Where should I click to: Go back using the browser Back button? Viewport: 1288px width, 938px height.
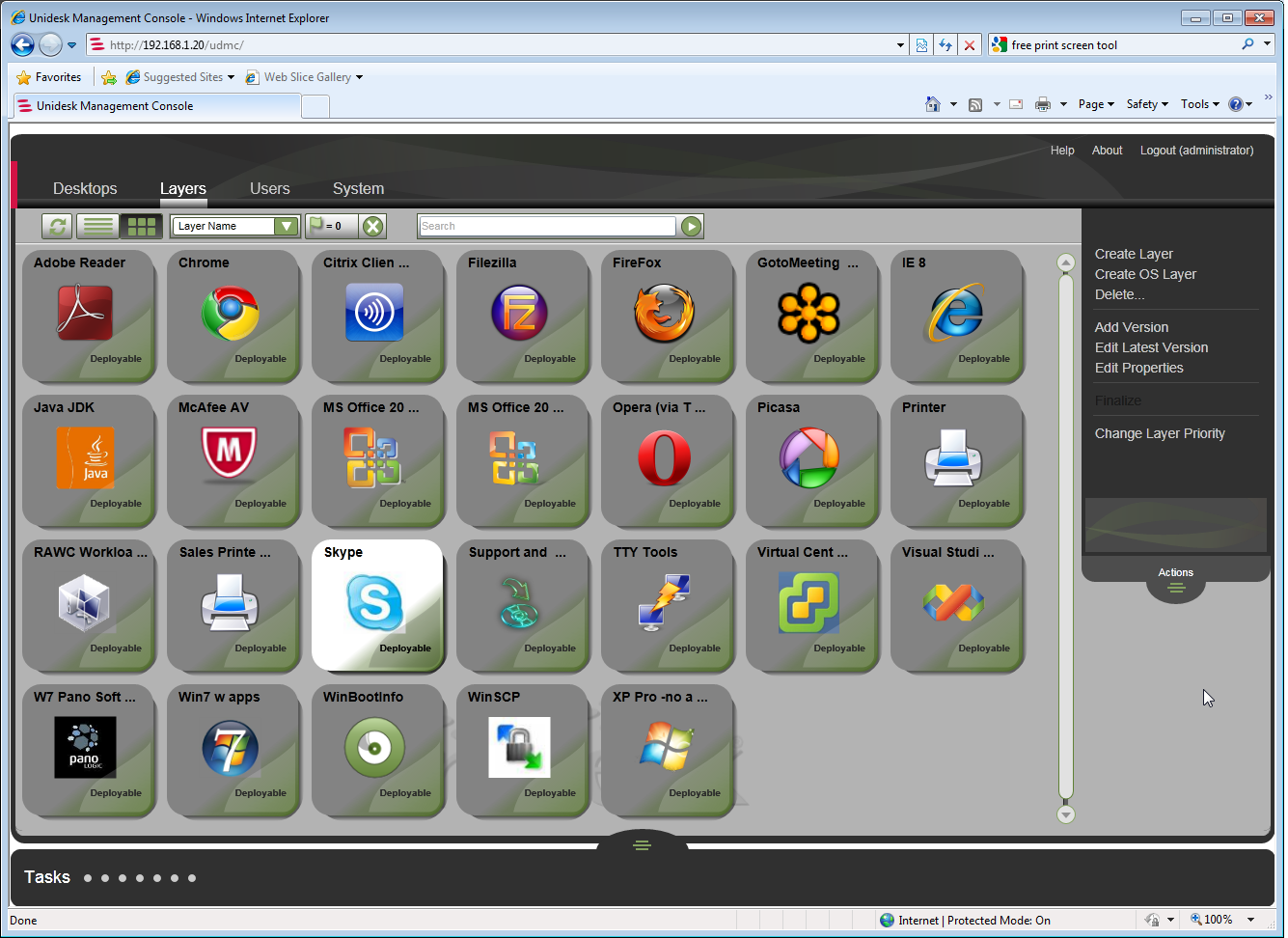tap(22, 44)
